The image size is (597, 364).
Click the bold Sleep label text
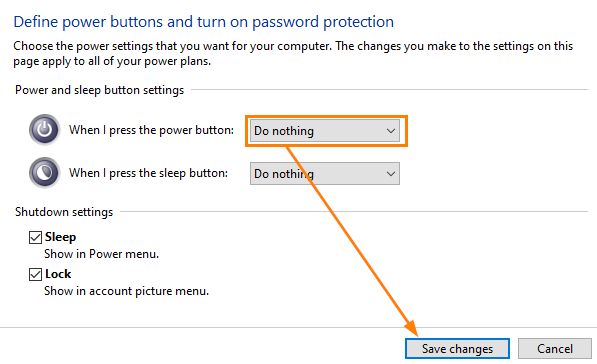[60, 237]
